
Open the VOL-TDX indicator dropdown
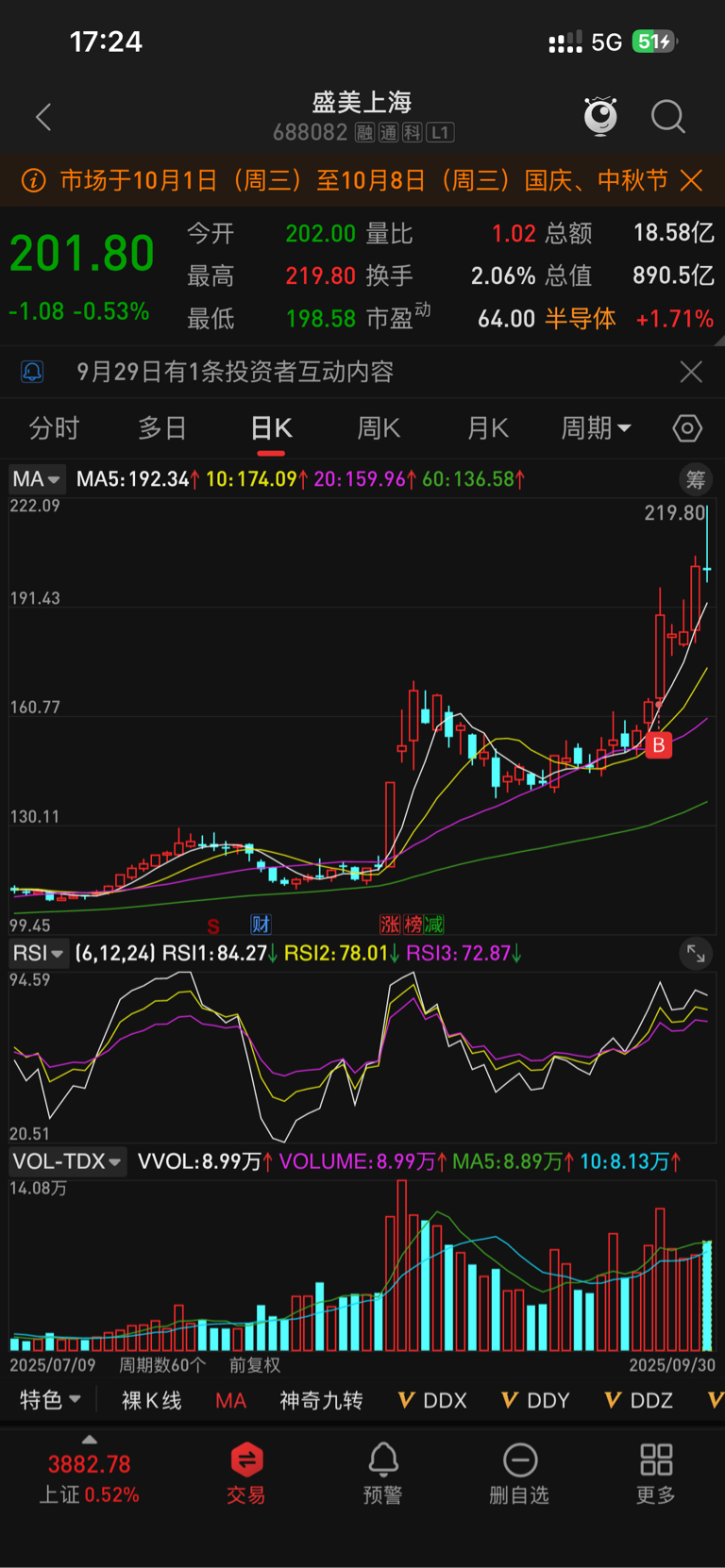point(67,1161)
